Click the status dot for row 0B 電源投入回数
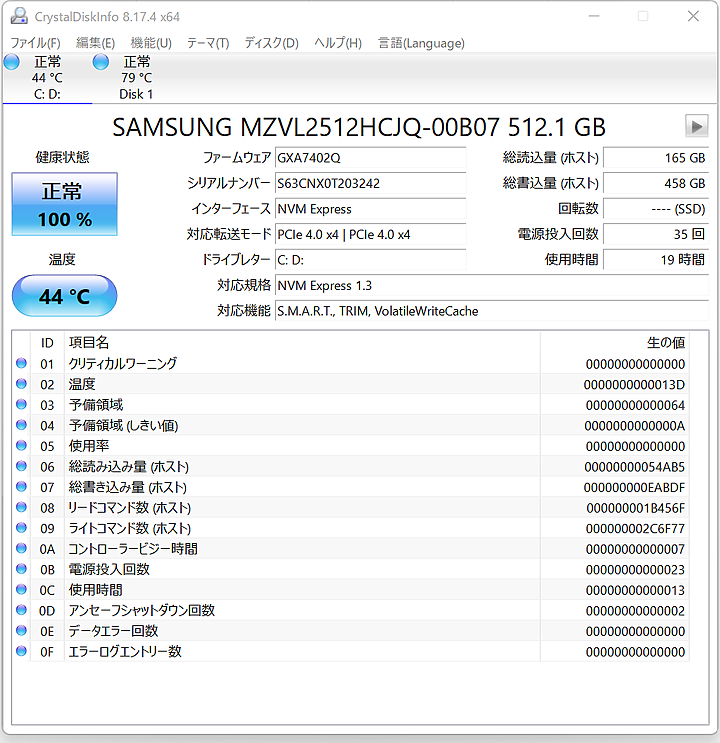Image resolution: width=720 pixels, height=743 pixels. (21, 569)
